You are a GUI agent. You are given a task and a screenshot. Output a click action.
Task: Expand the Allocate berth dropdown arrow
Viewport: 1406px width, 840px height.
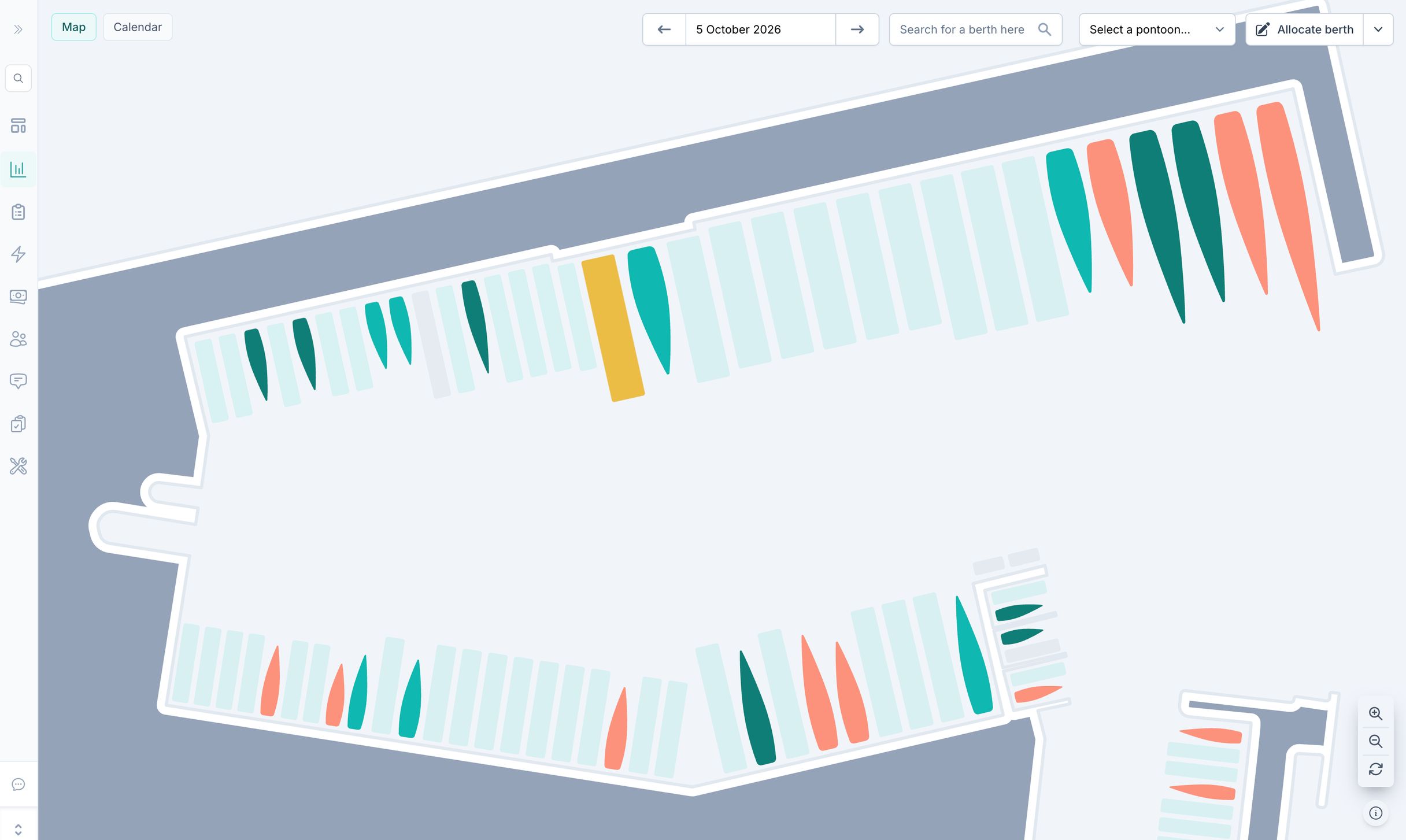(x=1378, y=29)
